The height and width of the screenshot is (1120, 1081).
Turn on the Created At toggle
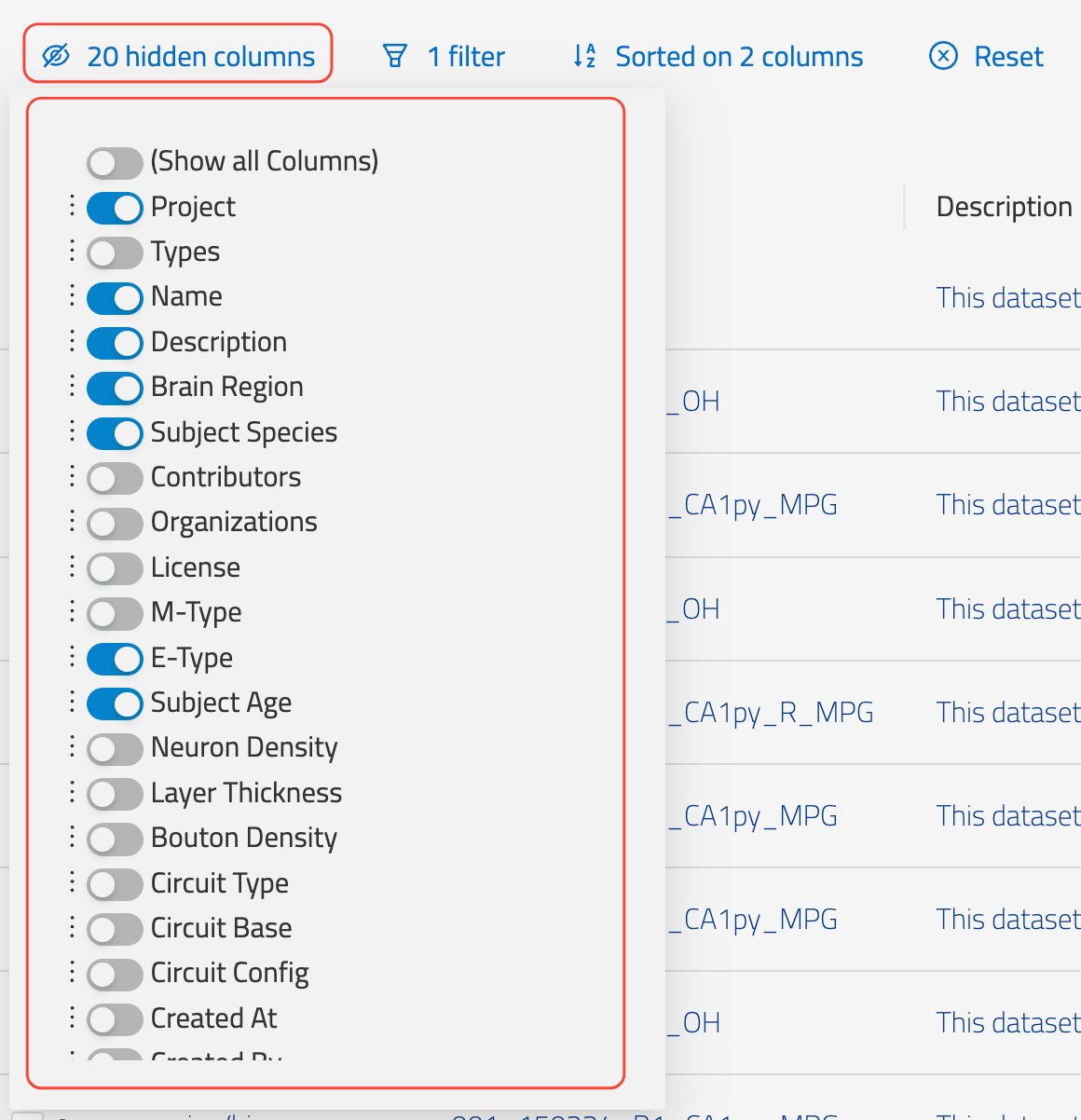[x=115, y=1019]
